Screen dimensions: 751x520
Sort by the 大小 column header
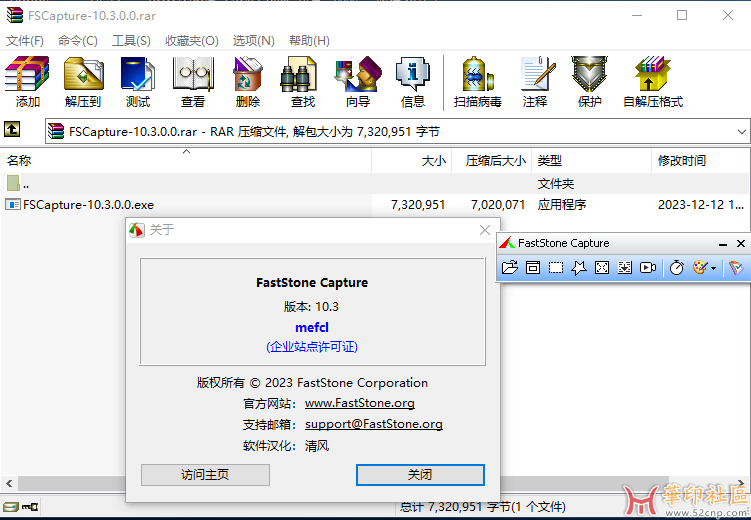pos(433,160)
